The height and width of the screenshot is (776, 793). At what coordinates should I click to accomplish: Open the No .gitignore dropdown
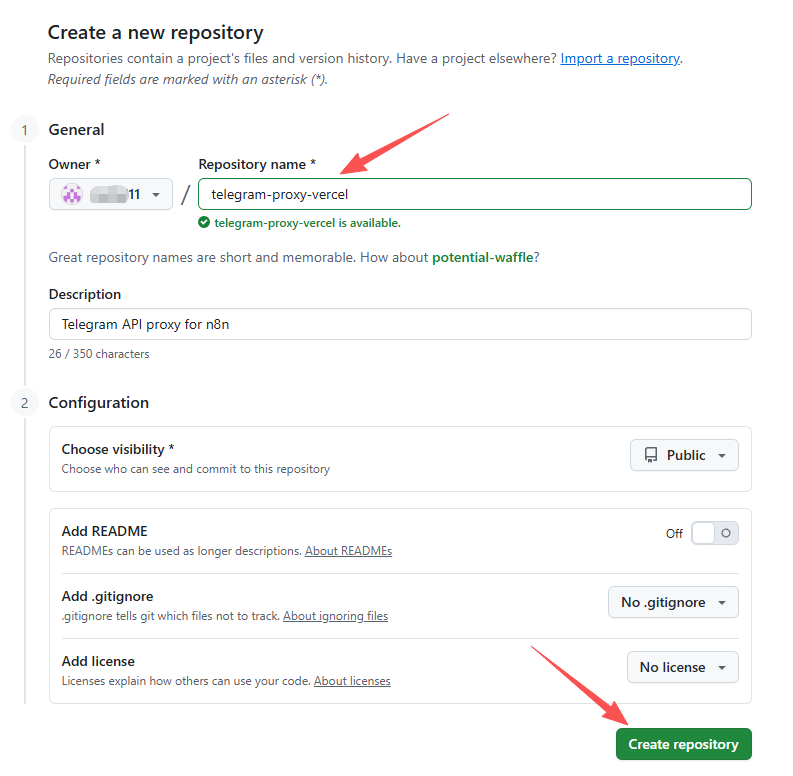(x=673, y=602)
